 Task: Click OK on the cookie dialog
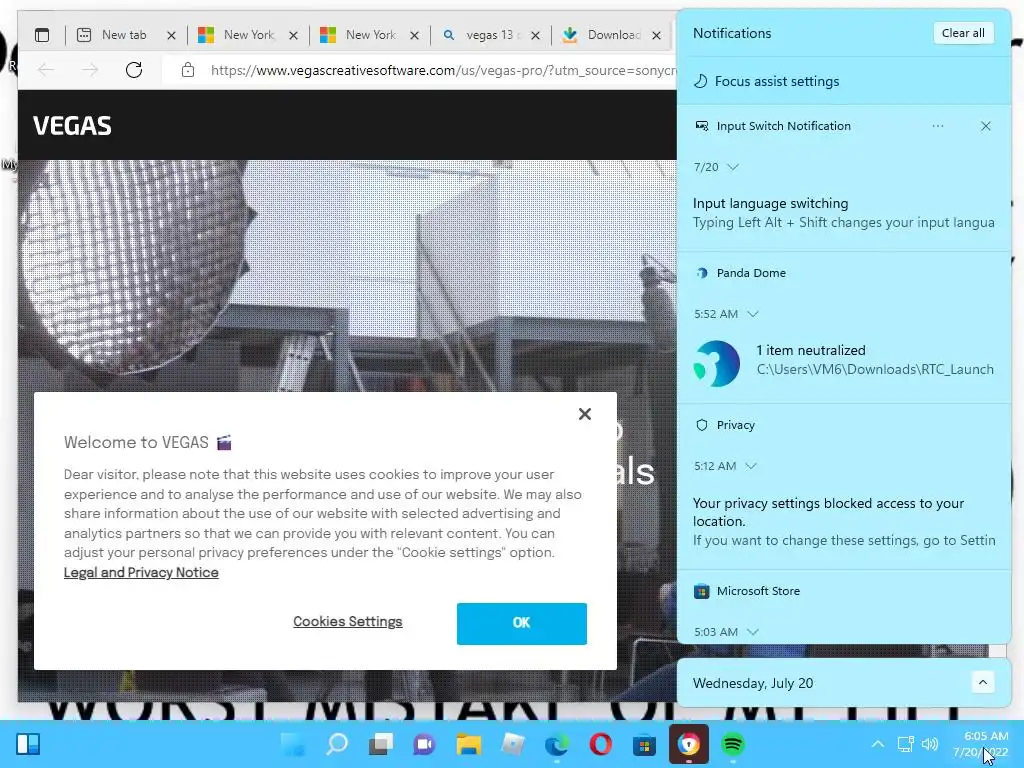coord(521,623)
